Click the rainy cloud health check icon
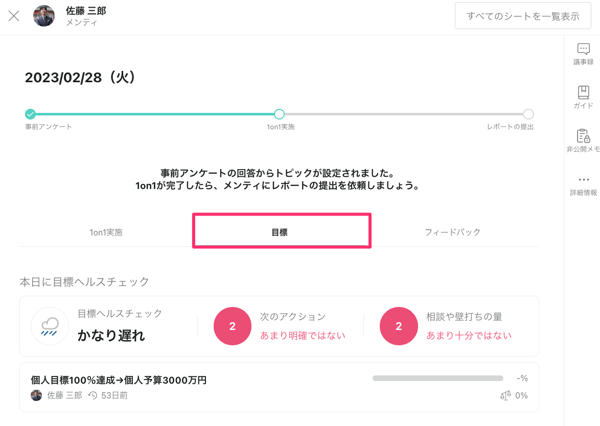 click(x=49, y=326)
